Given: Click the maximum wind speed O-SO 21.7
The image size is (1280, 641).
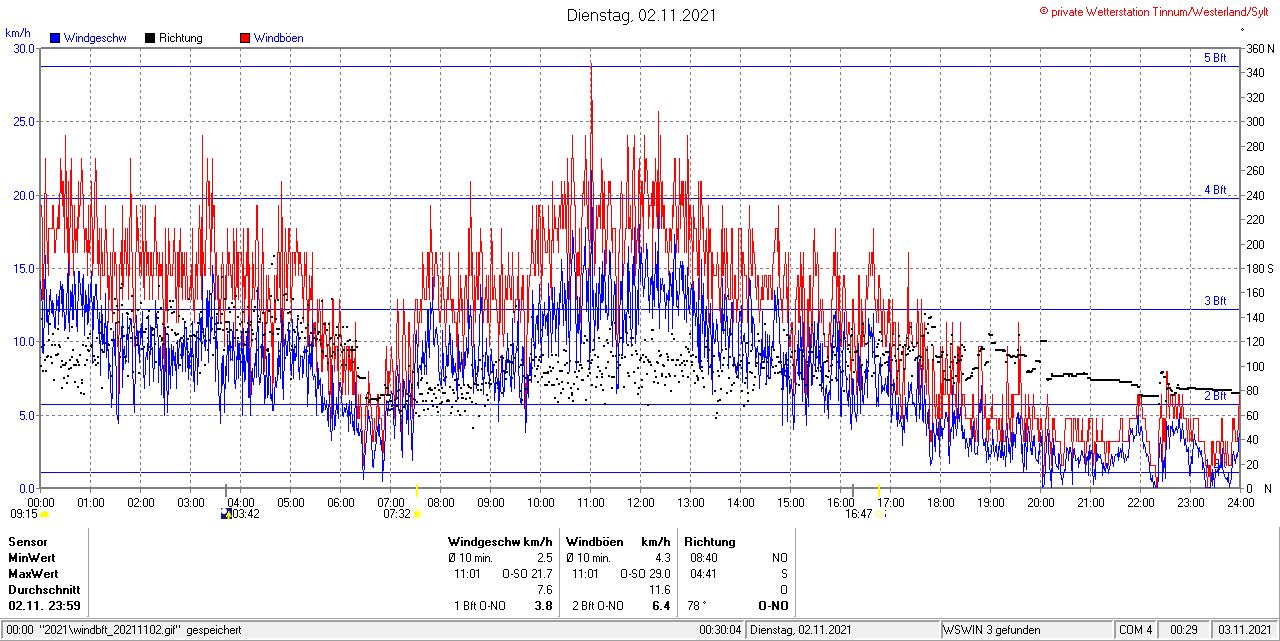Looking at the screenshot, I should point(528,574).
